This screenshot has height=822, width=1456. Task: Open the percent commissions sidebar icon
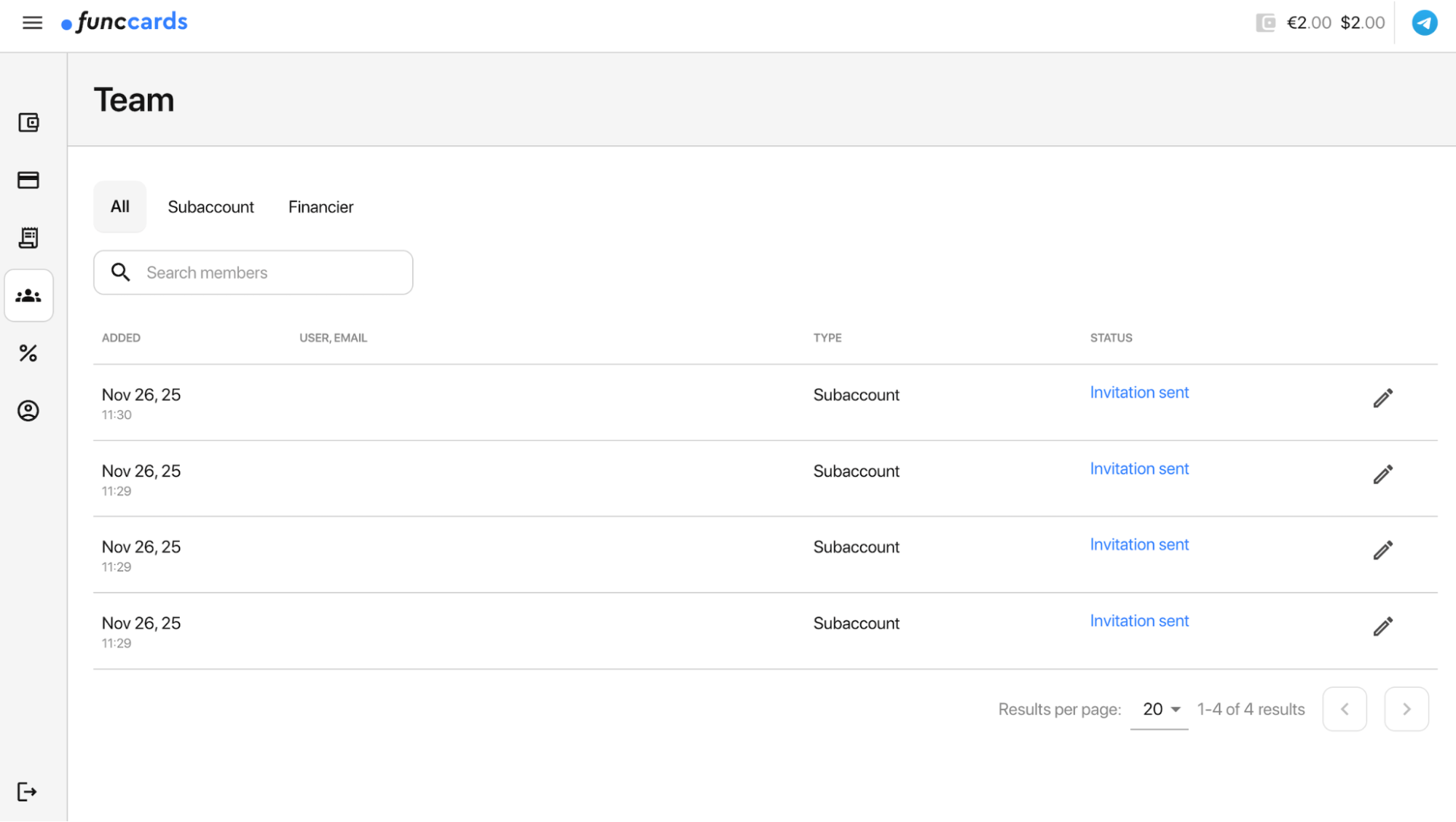click(x=28, y=353)
